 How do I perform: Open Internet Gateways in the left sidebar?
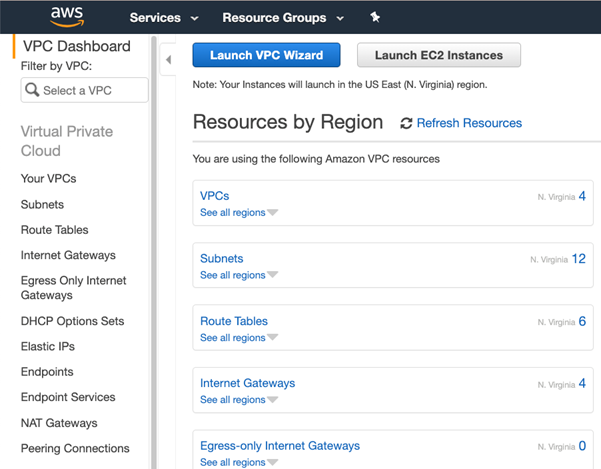[x=68, y=255]
